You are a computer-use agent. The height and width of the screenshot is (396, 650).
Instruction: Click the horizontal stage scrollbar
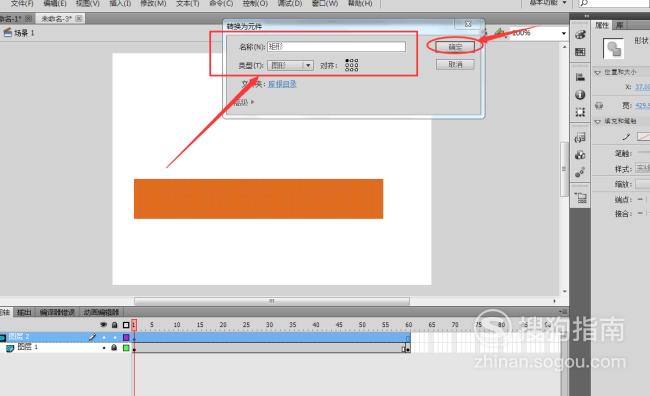click(x=272, y=301)
